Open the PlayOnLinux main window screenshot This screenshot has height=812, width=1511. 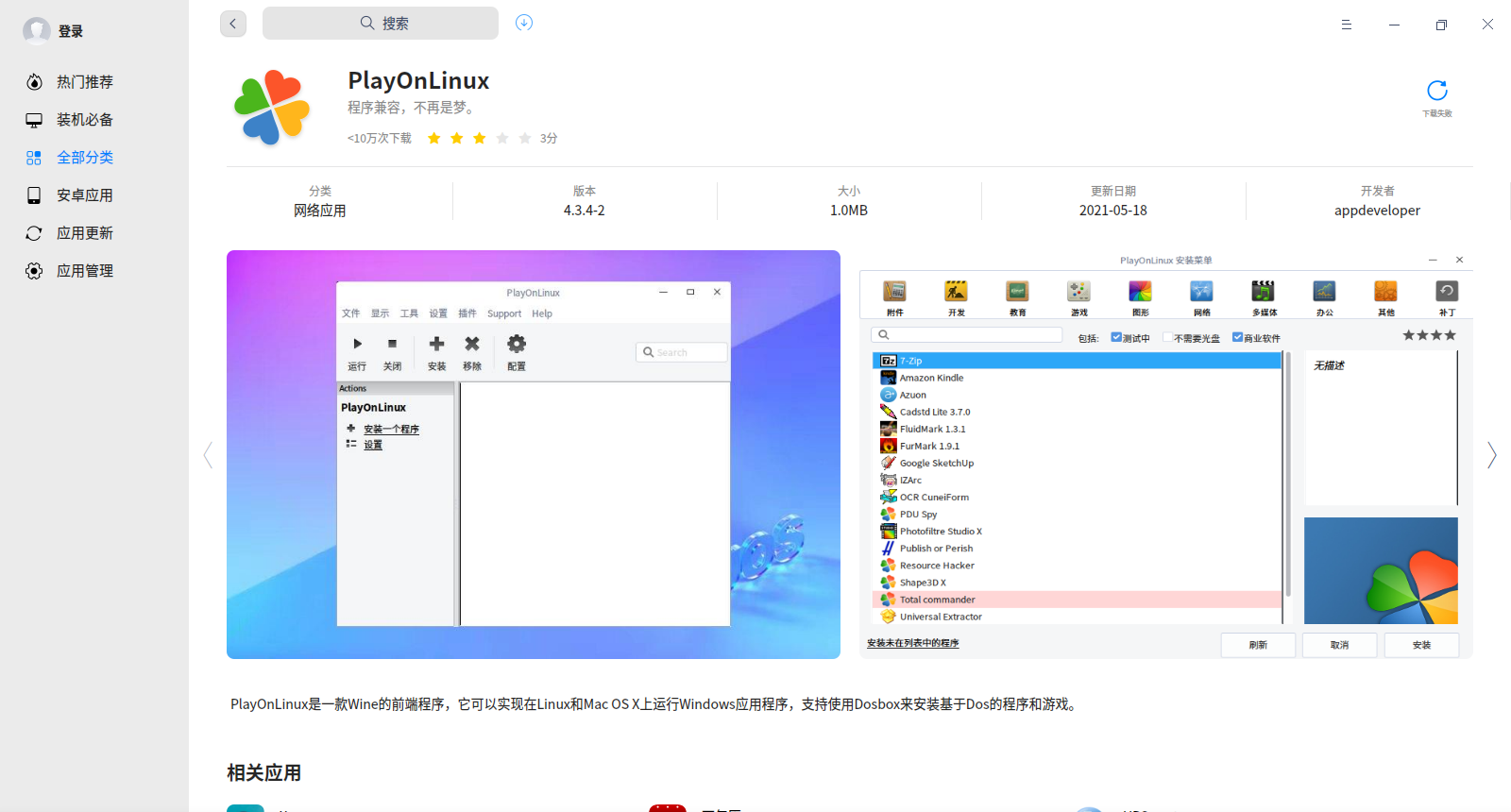point(534,454)
